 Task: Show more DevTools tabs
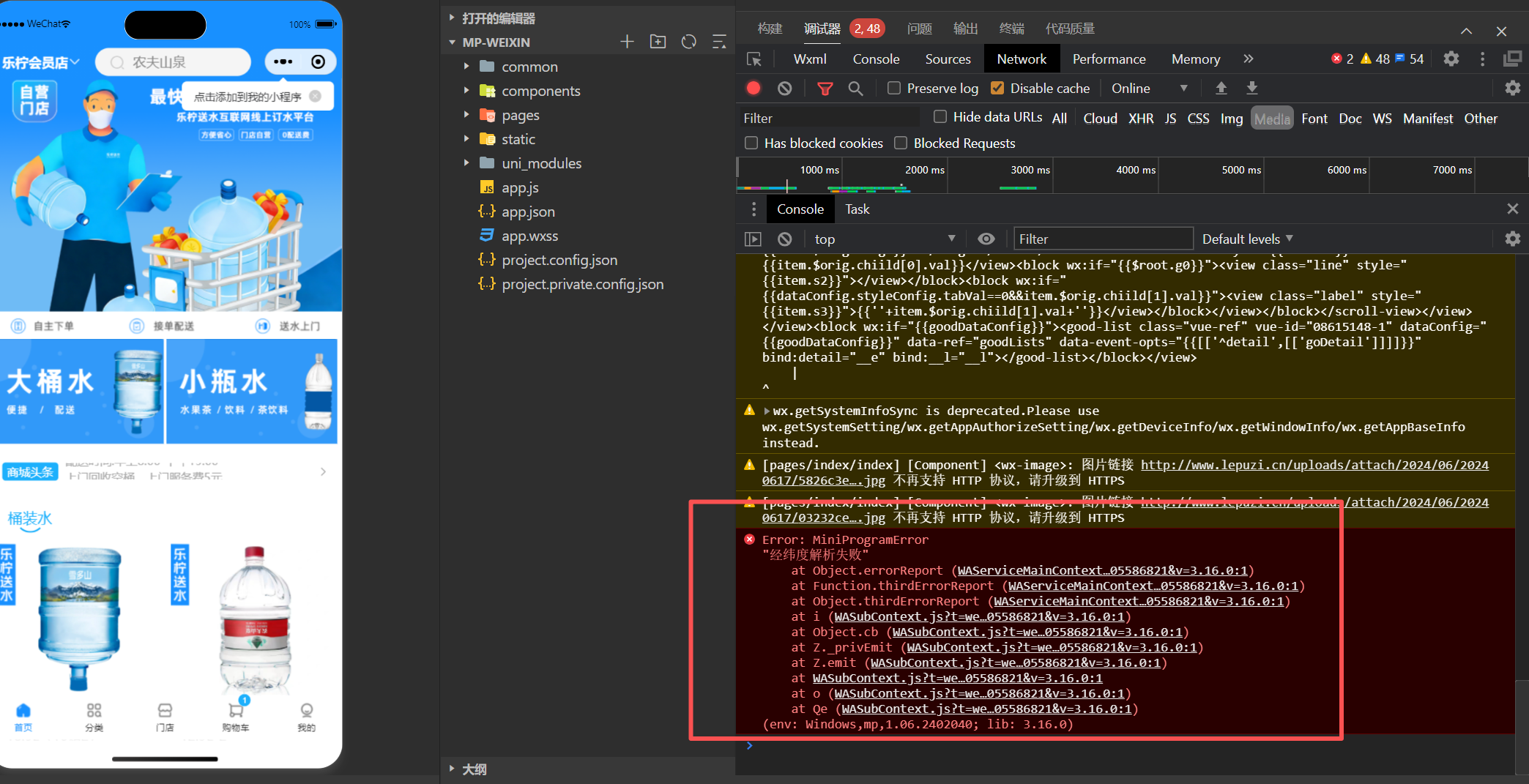point(1249,59)
